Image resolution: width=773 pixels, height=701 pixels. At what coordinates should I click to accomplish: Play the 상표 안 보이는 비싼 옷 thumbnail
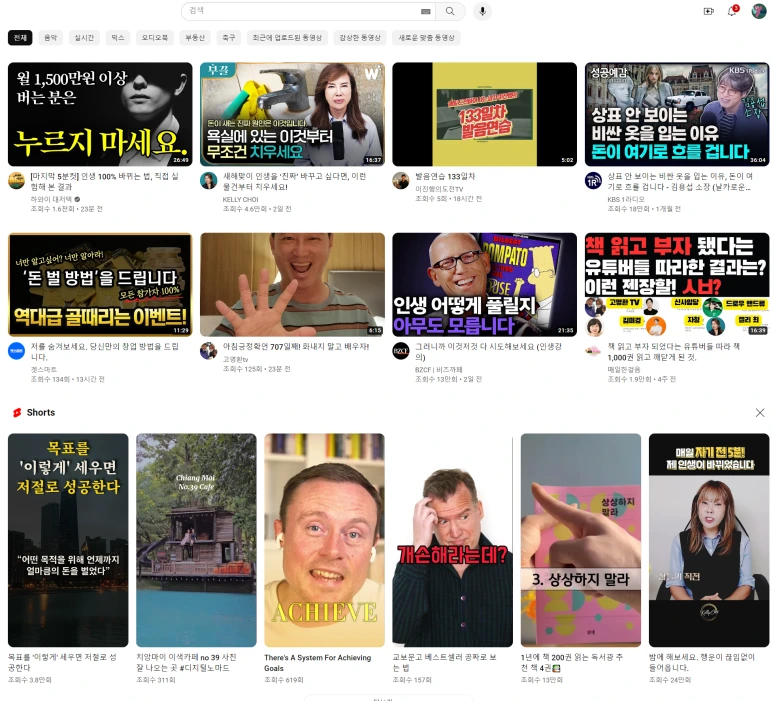coord(677,114)
